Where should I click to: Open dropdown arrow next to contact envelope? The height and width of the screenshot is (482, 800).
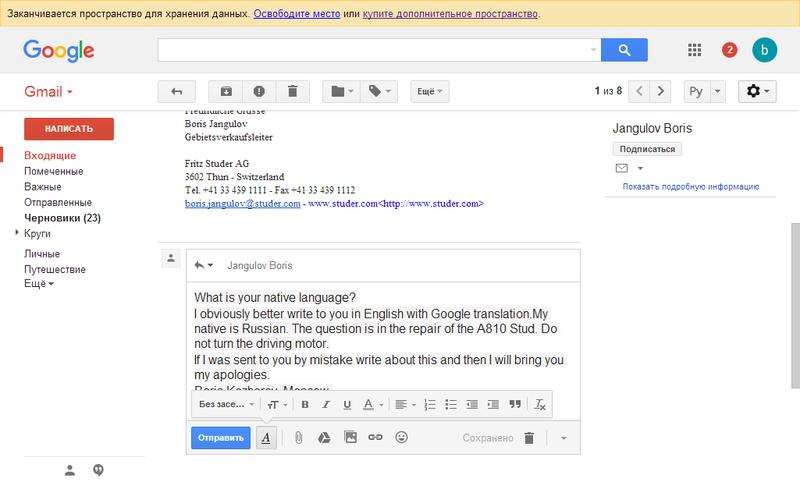(x=640, y=168)
